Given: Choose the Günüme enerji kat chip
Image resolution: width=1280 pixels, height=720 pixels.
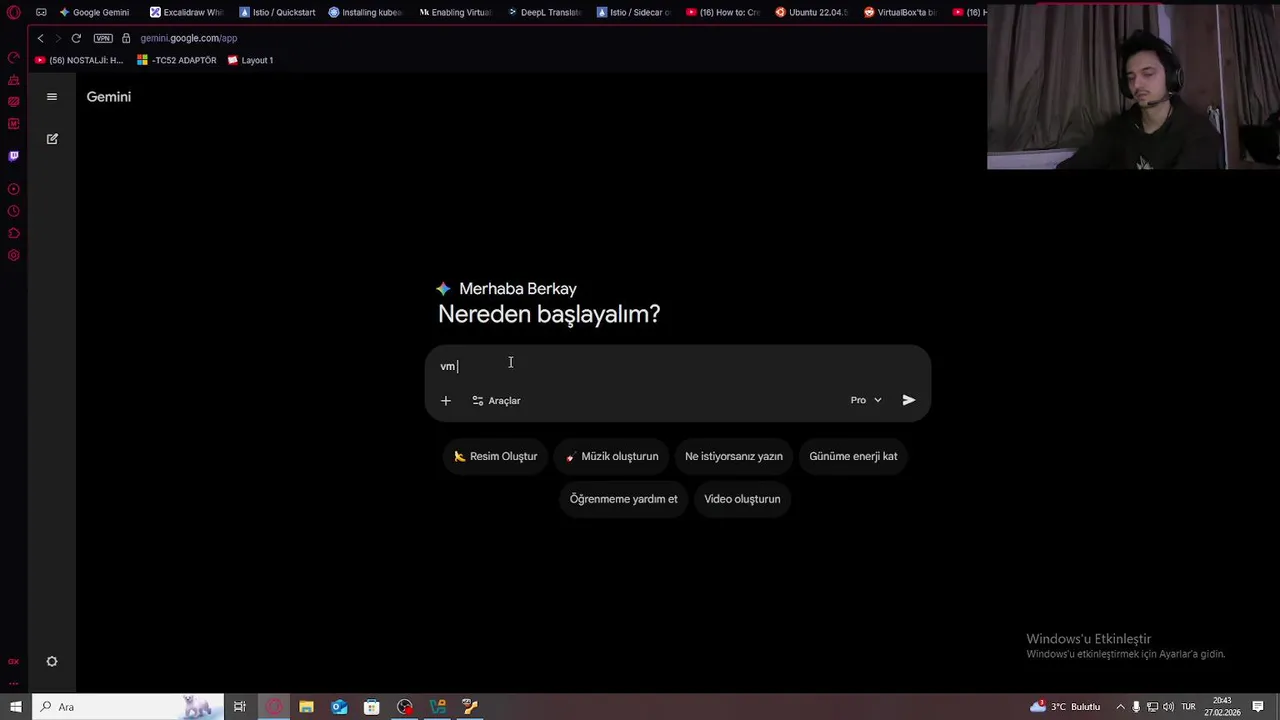Looking at the screenshot, I should pos(853,456).
